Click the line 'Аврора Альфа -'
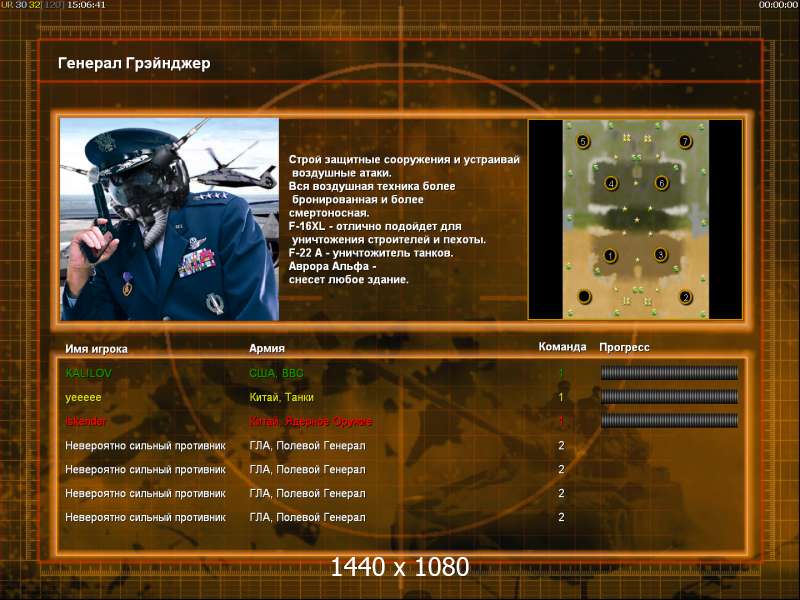This screenshot has height=600, width=800. coord(333,266)
